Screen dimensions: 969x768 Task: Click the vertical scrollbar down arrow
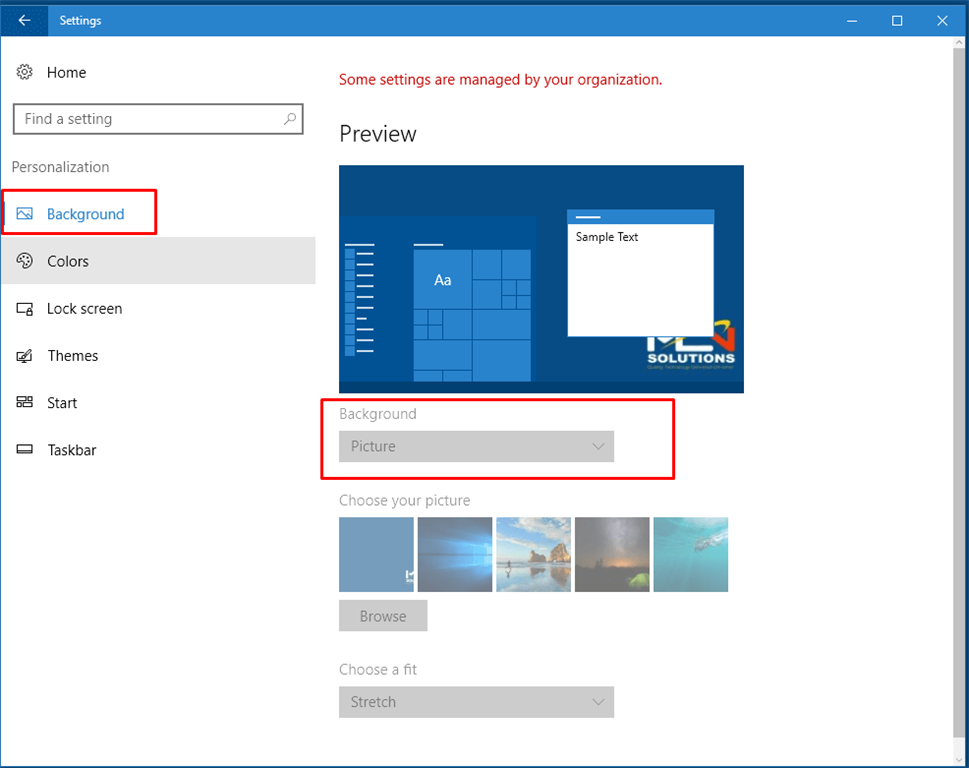pyautogui.click(x=959, y=760)
